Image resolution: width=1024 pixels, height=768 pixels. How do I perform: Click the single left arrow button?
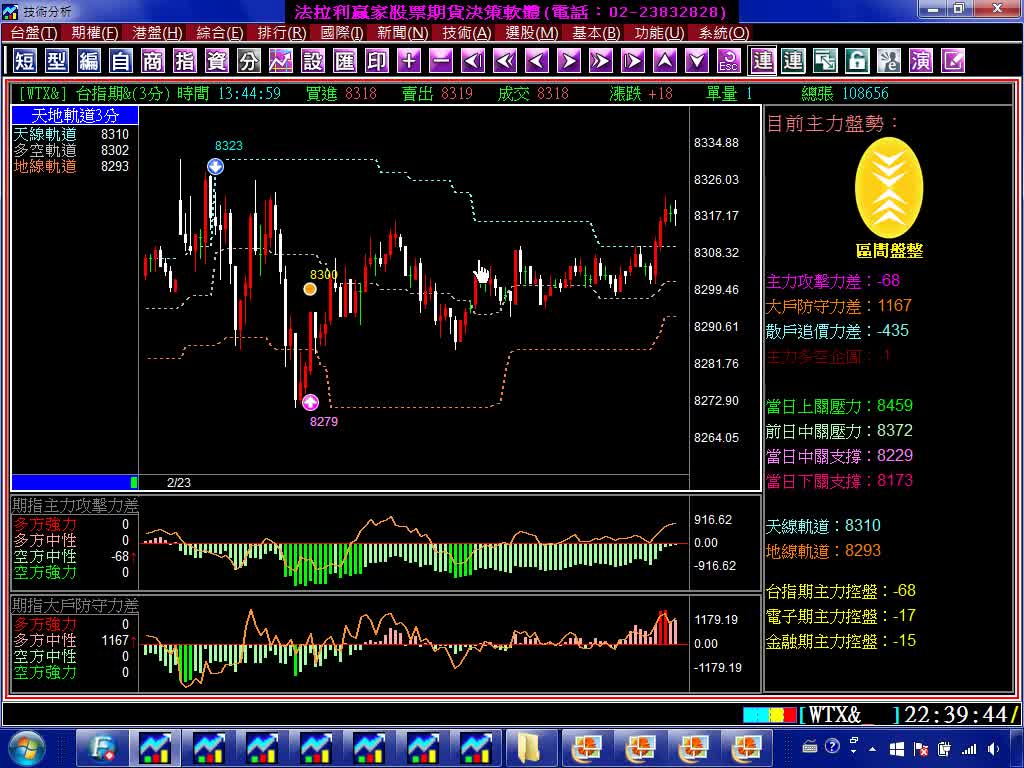(x=537, y=61)
